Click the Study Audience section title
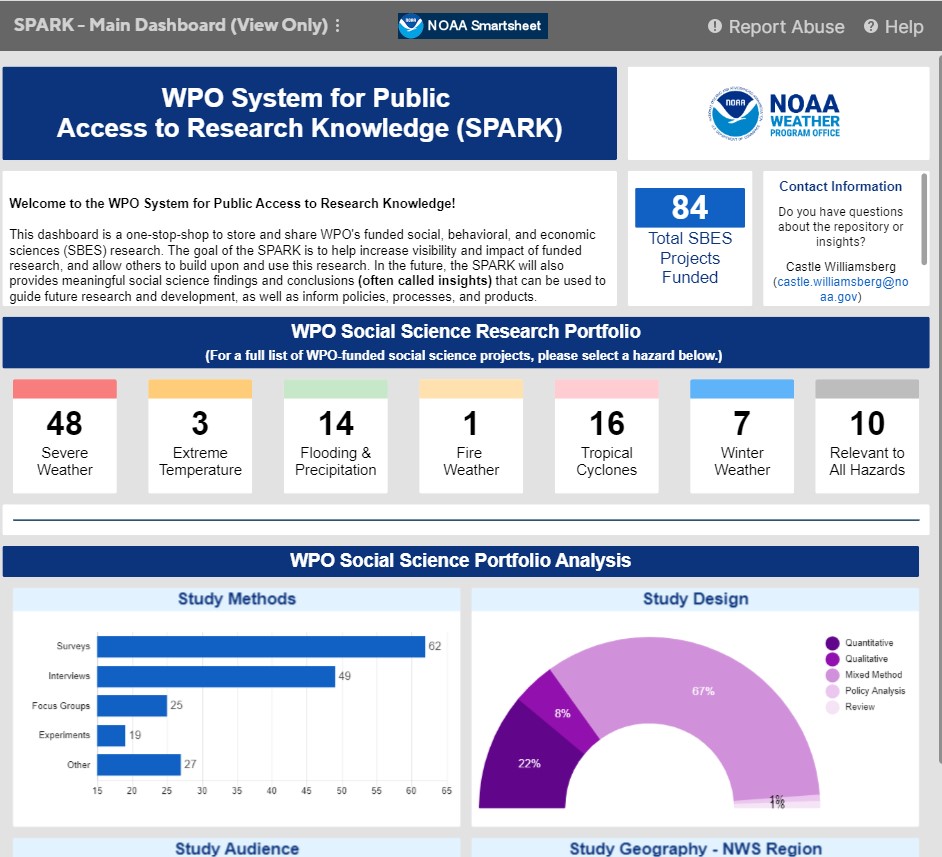This screenshot has height=857, width=942. (237, 848)
